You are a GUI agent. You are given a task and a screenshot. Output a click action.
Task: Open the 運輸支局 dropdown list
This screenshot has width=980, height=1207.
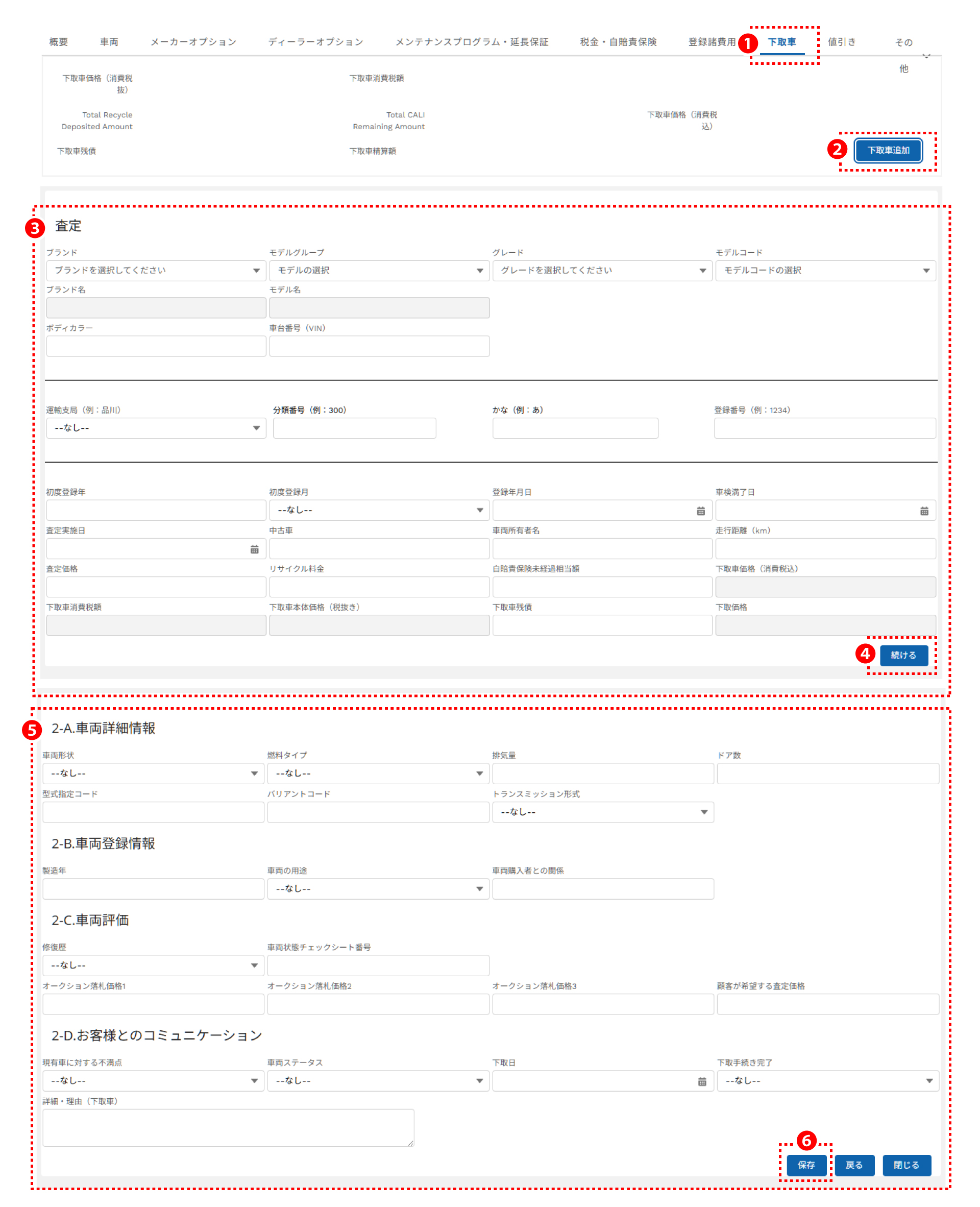click(x=156, y=428)
